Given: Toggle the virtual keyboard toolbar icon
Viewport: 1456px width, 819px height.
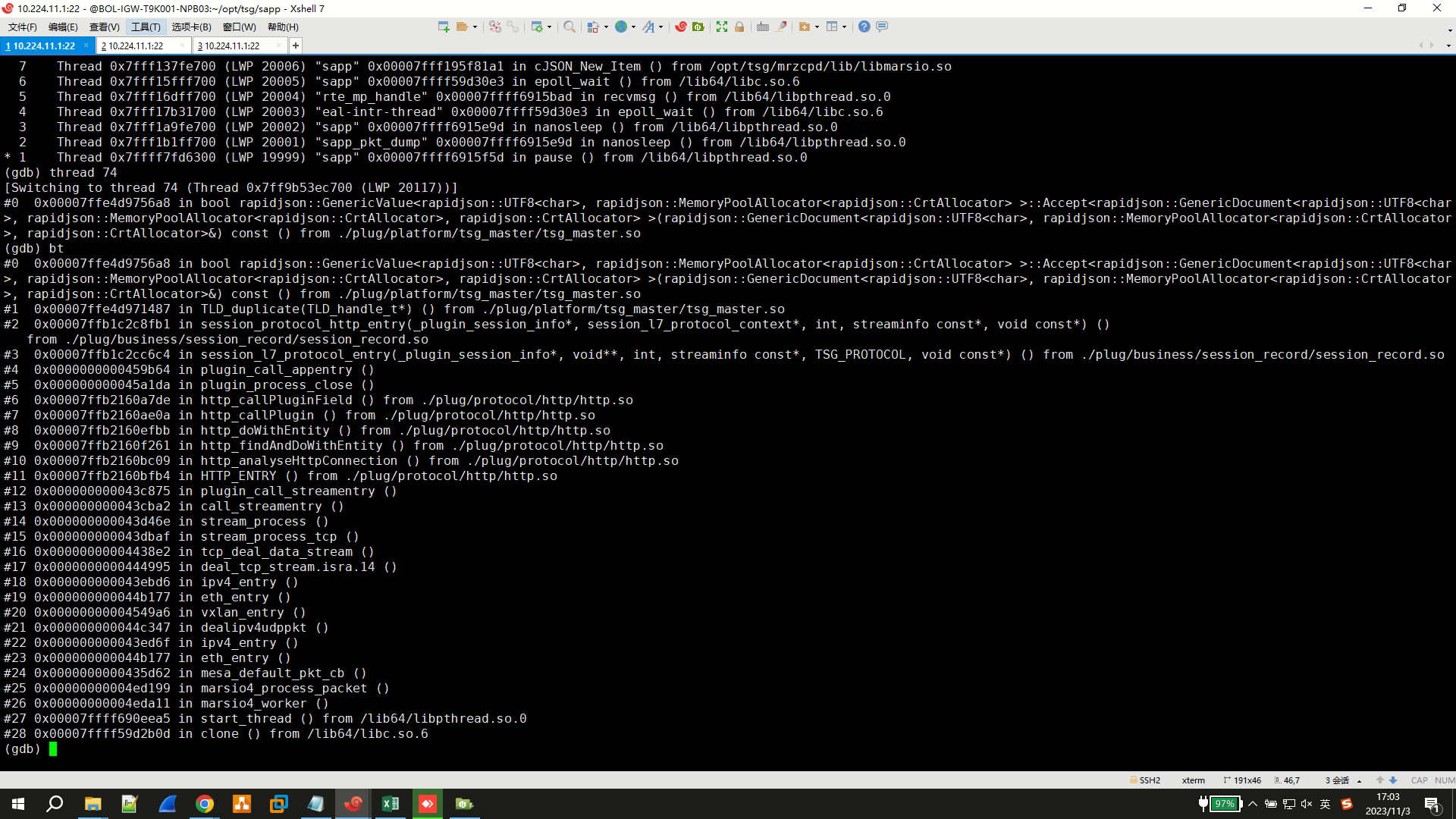Looking at the screenshot, I should 763,27.
